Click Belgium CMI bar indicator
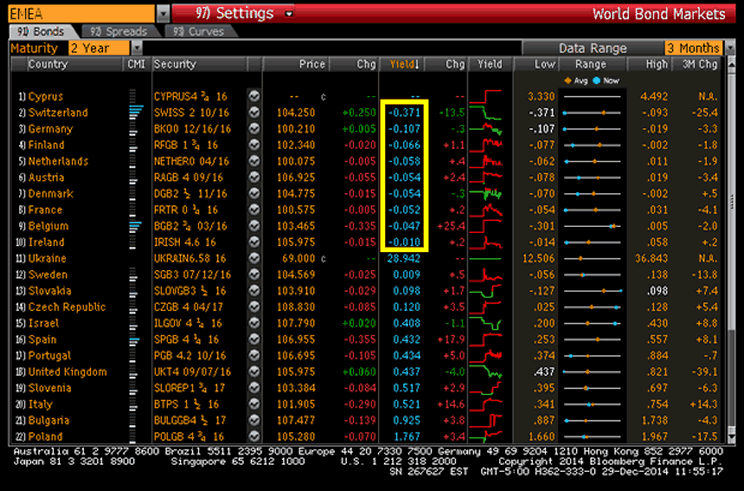The height and width of the screenshot is (491, 744). pos(135,226)
